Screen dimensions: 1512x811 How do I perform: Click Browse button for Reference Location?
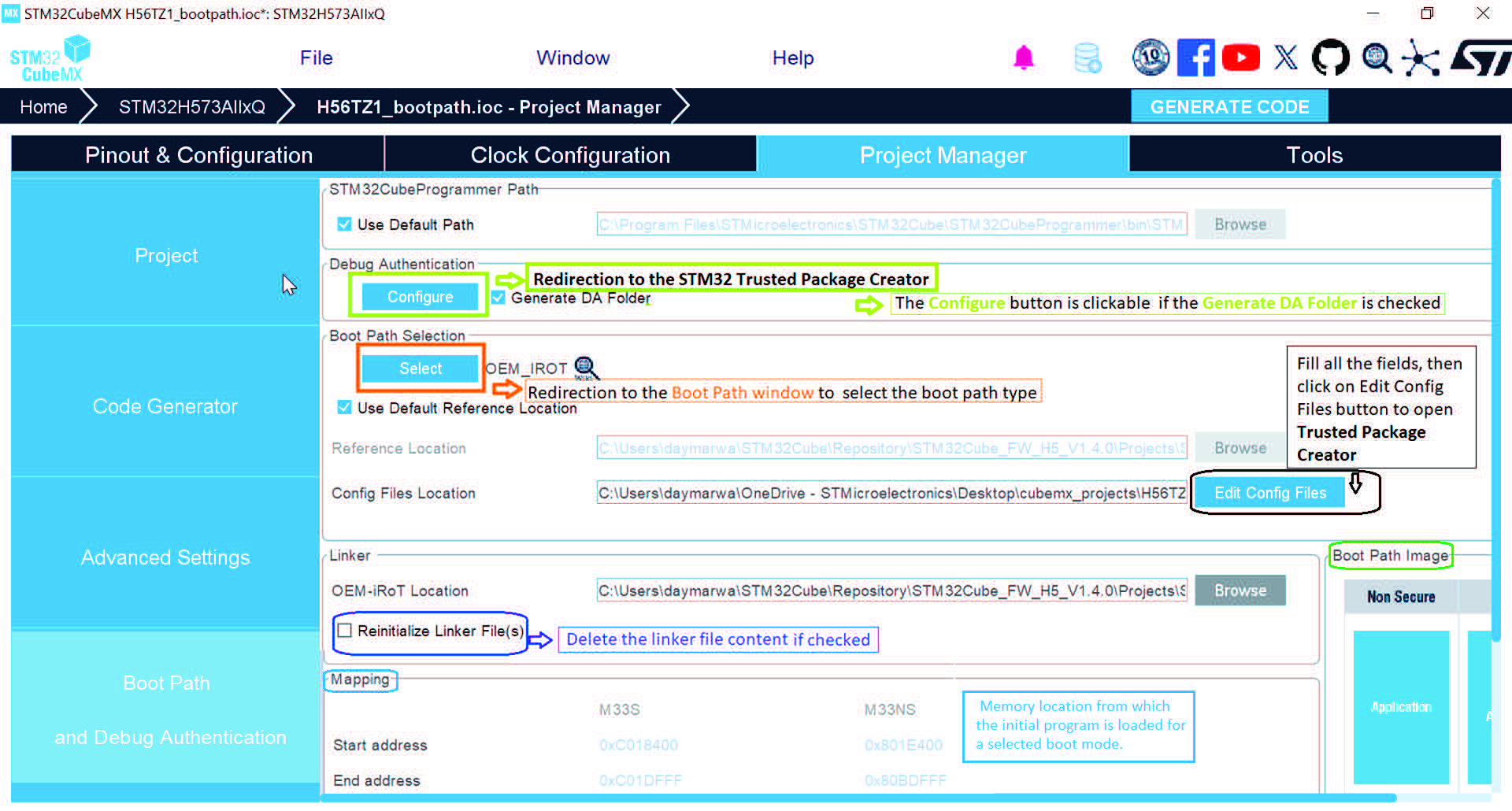[1240, 448]
